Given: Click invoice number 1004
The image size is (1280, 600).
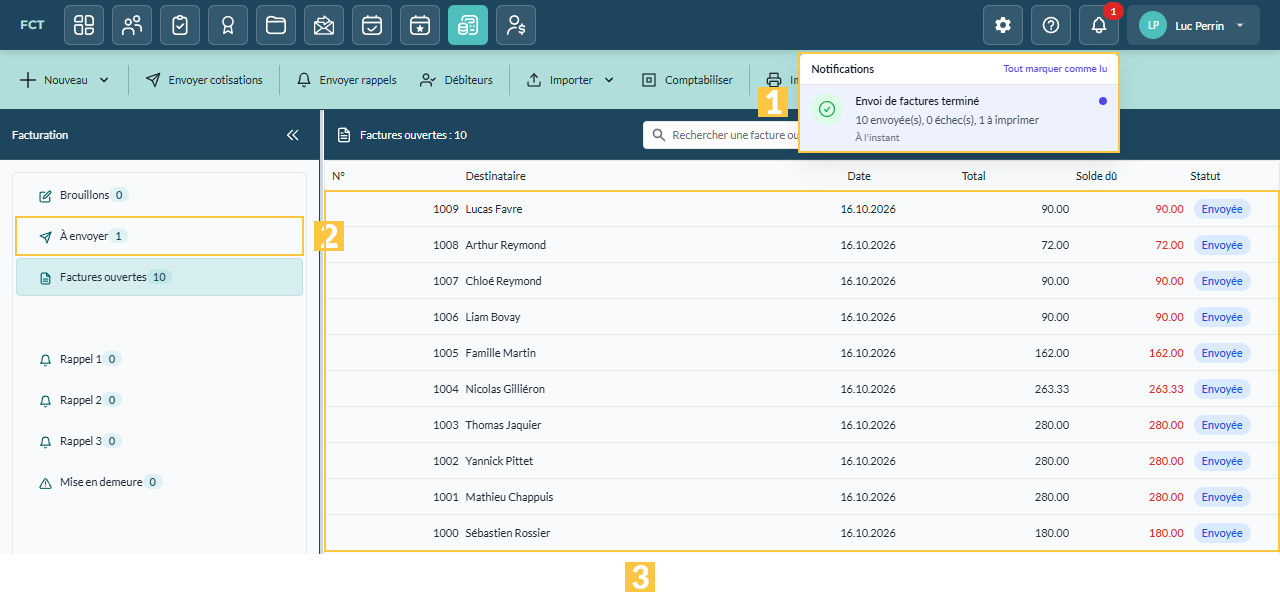Looking at the screenshot, I should (x=446, y=389).
